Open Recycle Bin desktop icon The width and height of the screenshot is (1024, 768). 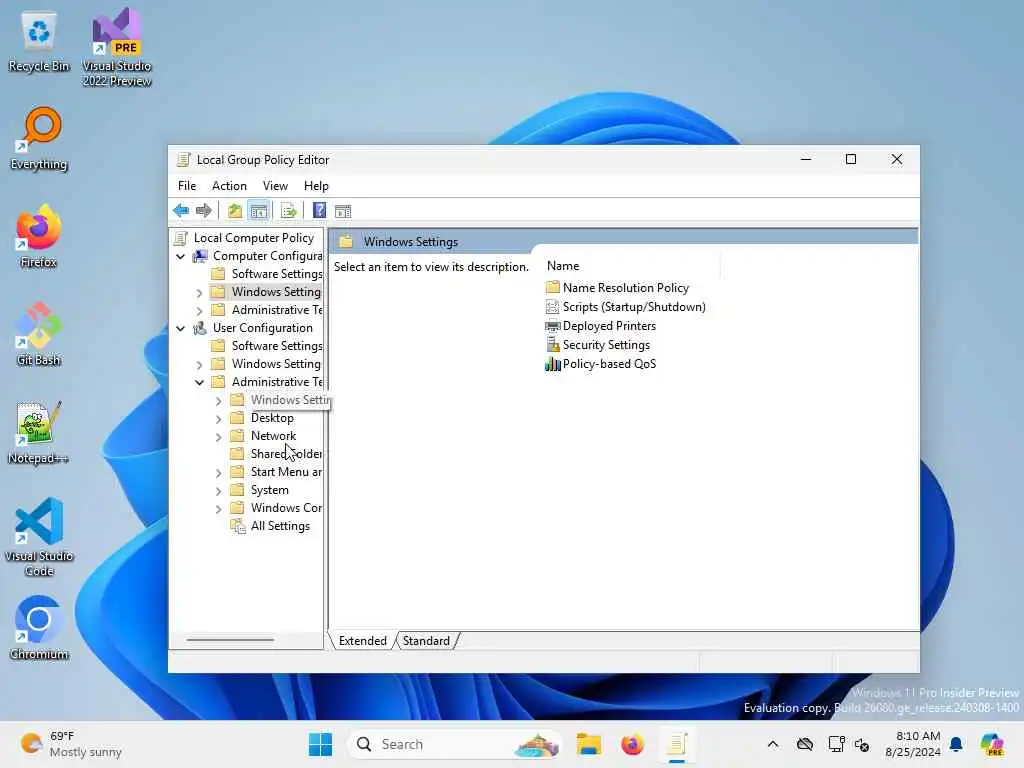(x=39, y=42)
